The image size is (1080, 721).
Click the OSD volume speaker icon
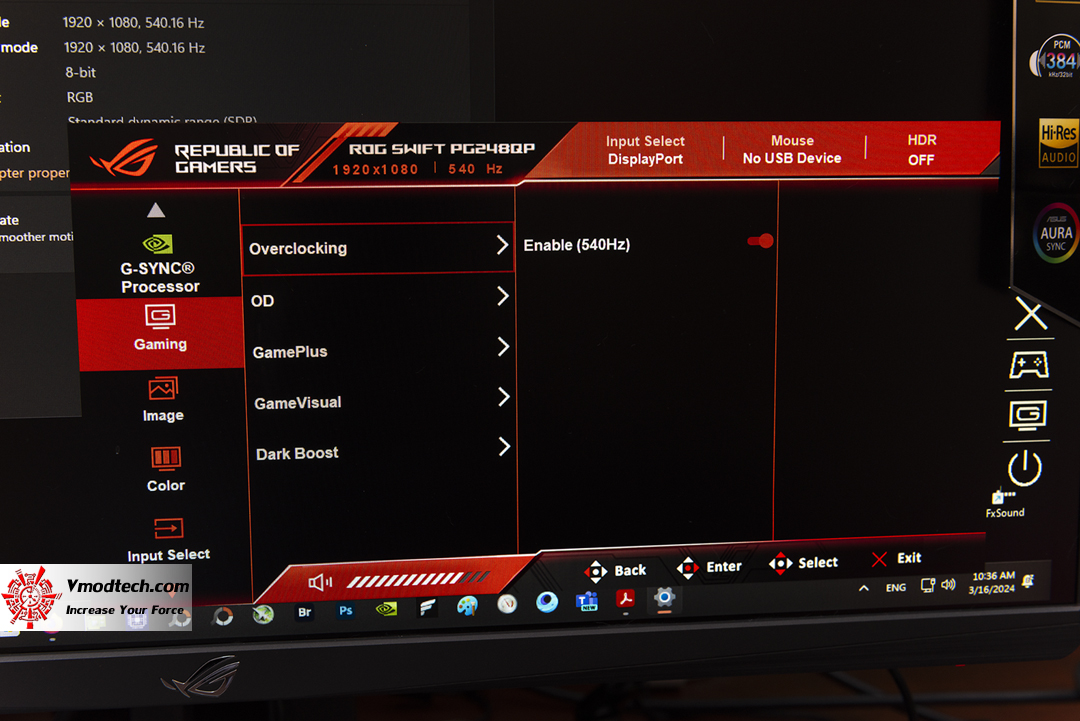click(x=320, y=583)
